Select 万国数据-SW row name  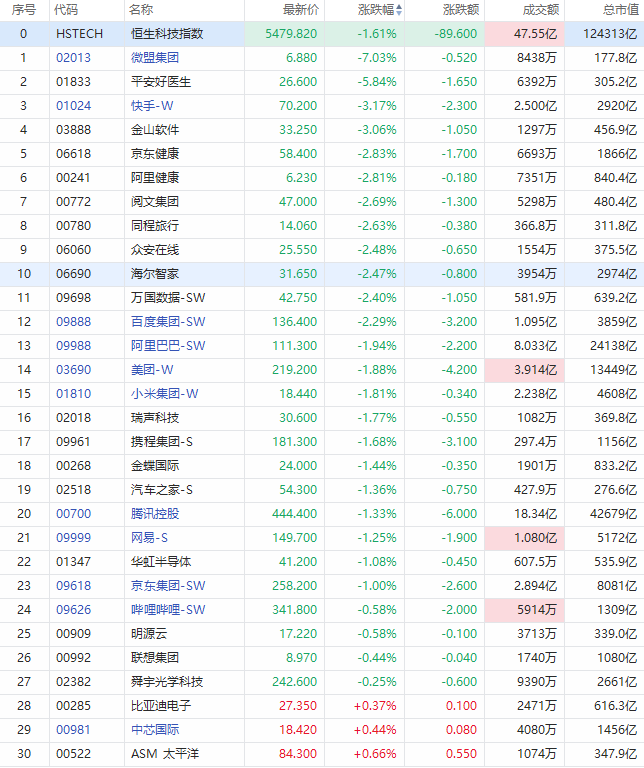[x=168, y=298]
